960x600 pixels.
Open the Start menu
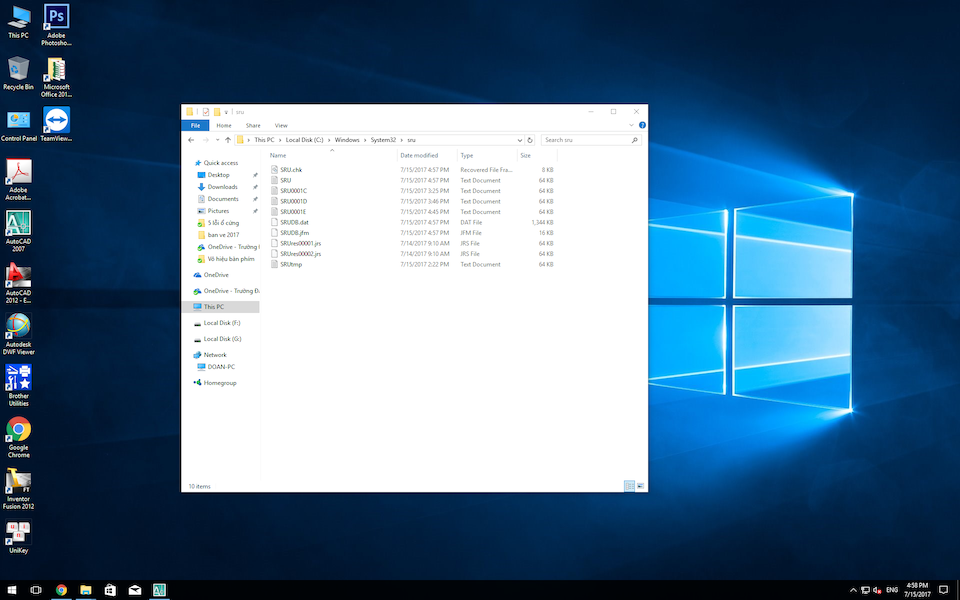click(10, 590)
